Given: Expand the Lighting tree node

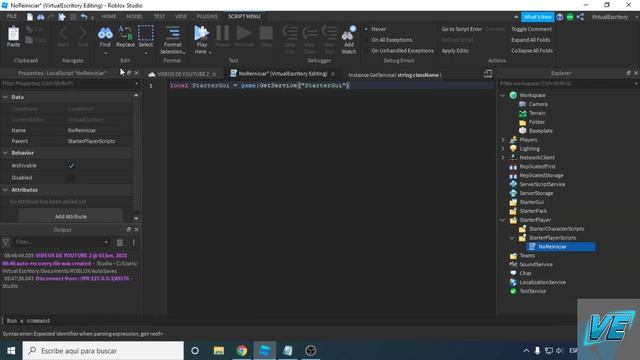Looking at the screenshot, I should [x=503, y=149].
